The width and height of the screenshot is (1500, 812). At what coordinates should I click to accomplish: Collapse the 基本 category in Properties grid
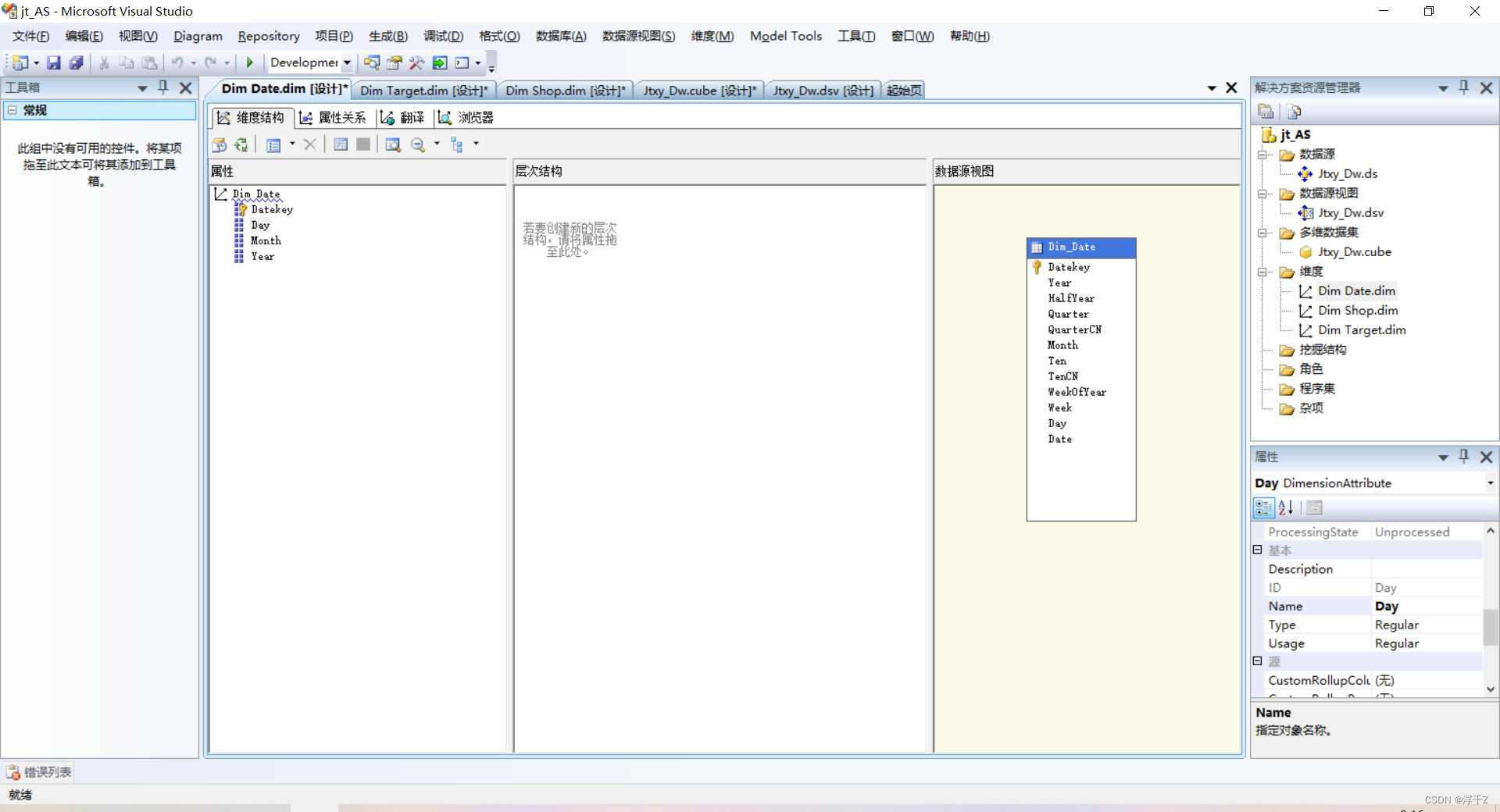coord(1258,550)
